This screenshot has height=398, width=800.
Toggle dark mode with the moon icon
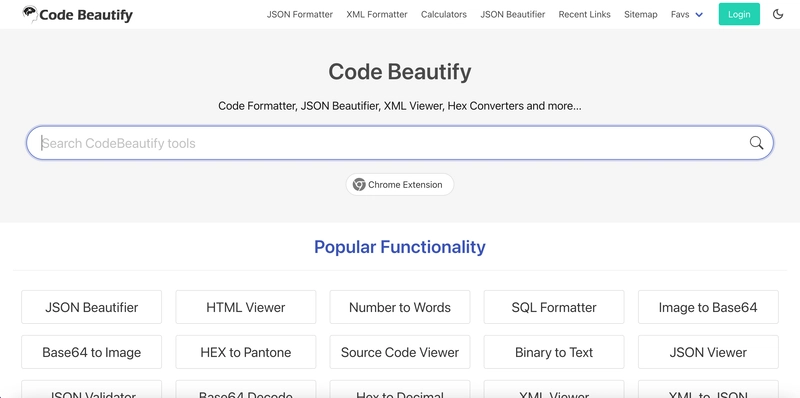tap(778, 14)
